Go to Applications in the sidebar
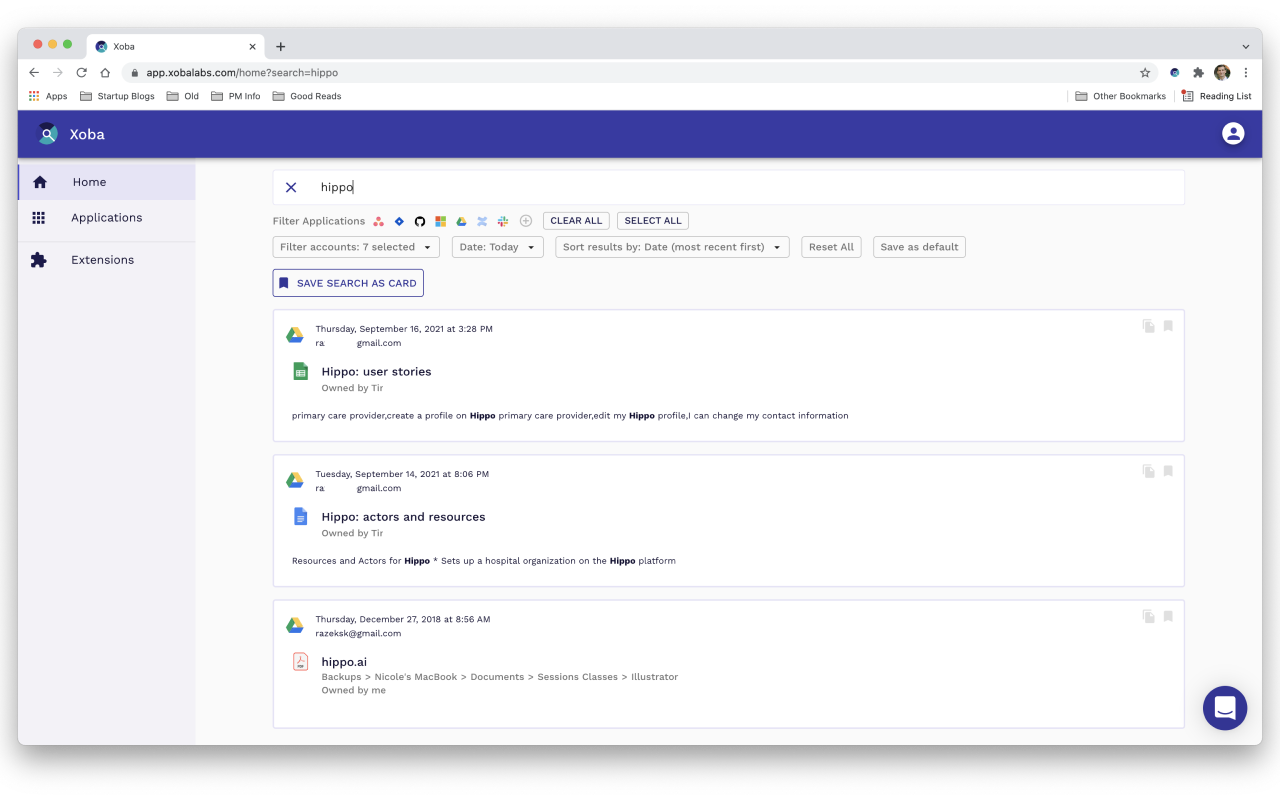Screen dimensions: 1280x800 pyautogui.click(x=106, y=218)
